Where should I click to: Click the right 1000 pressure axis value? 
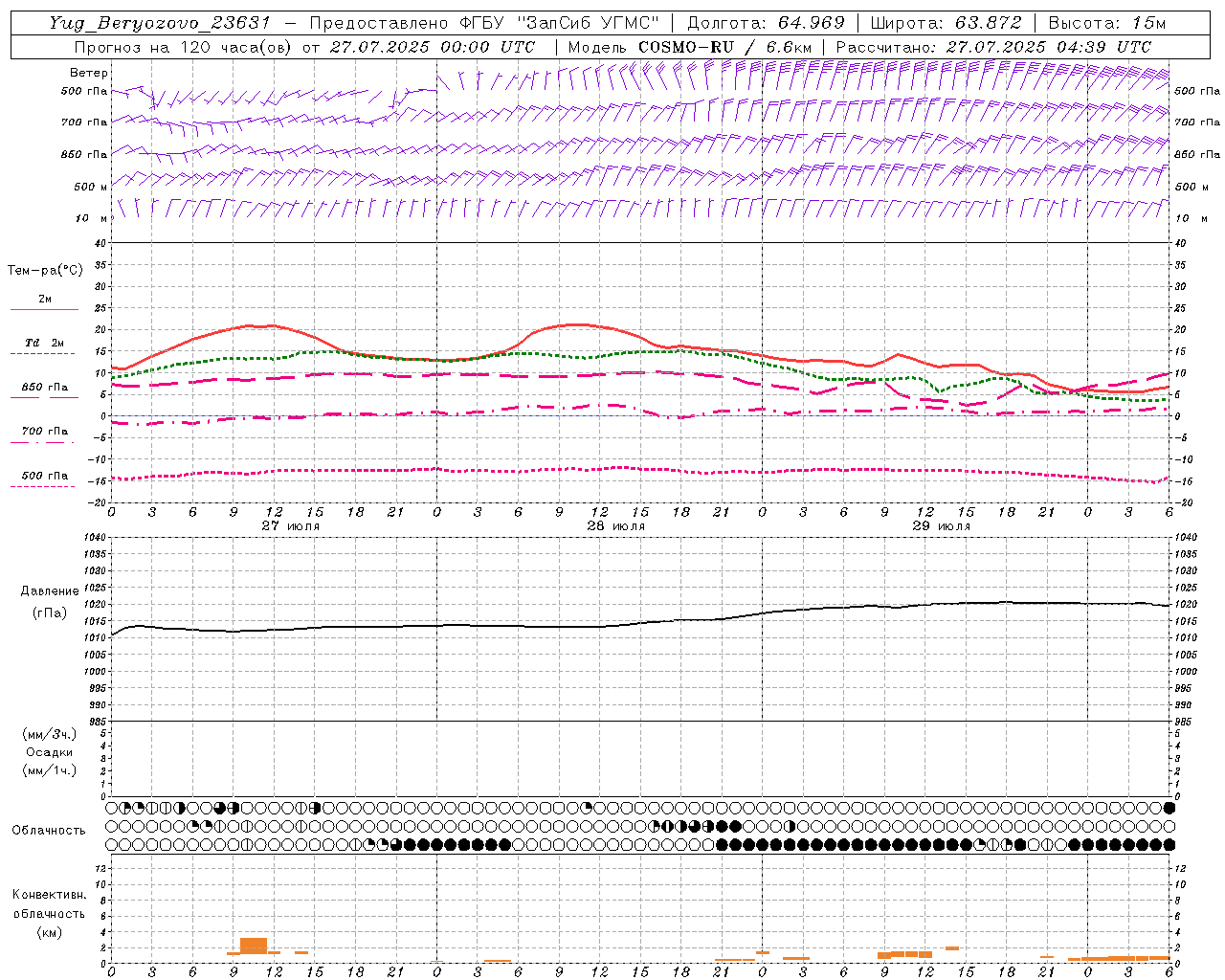click(x=1186, y=672)
